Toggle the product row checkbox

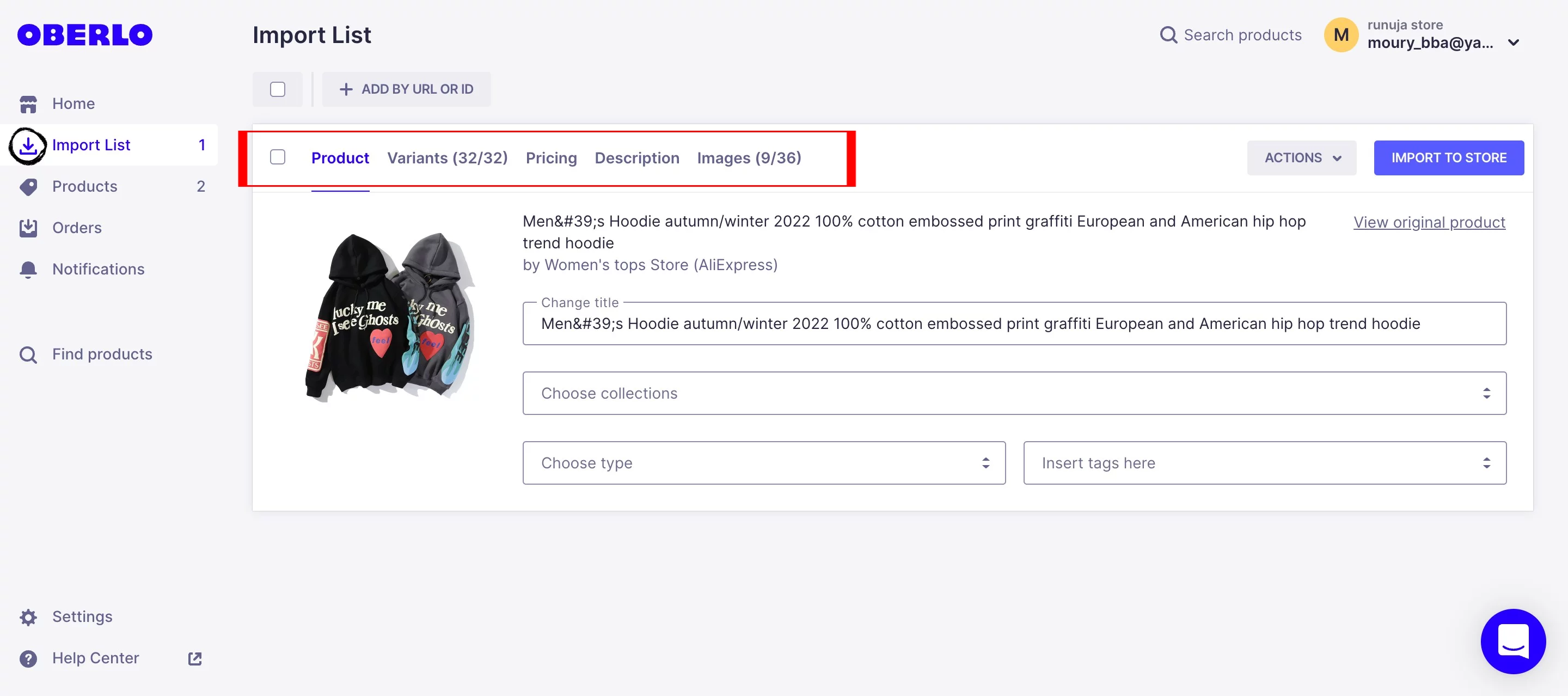pyautogui.click(x=278, y=156)
